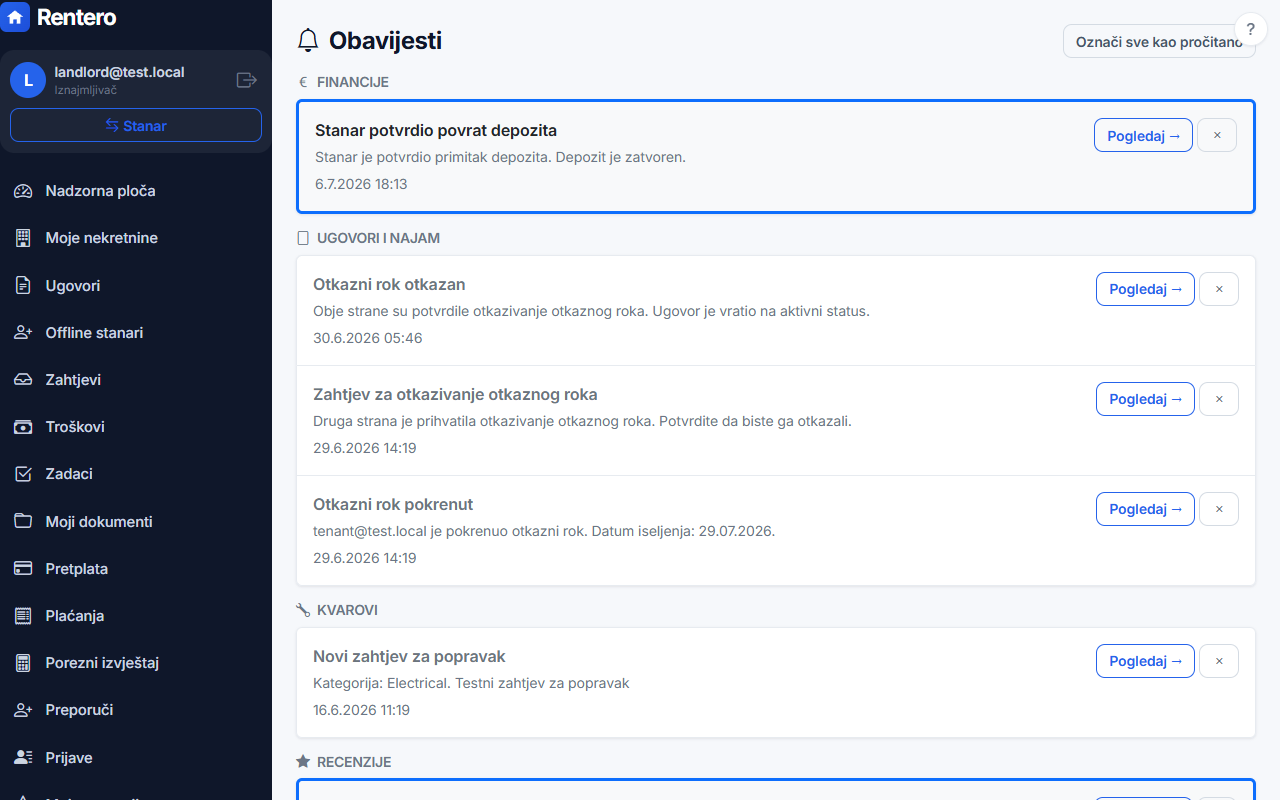Click the Rentero home logo icon
Image resolution: width=1280 pixels, height=800 pixels.
point(15,17)
